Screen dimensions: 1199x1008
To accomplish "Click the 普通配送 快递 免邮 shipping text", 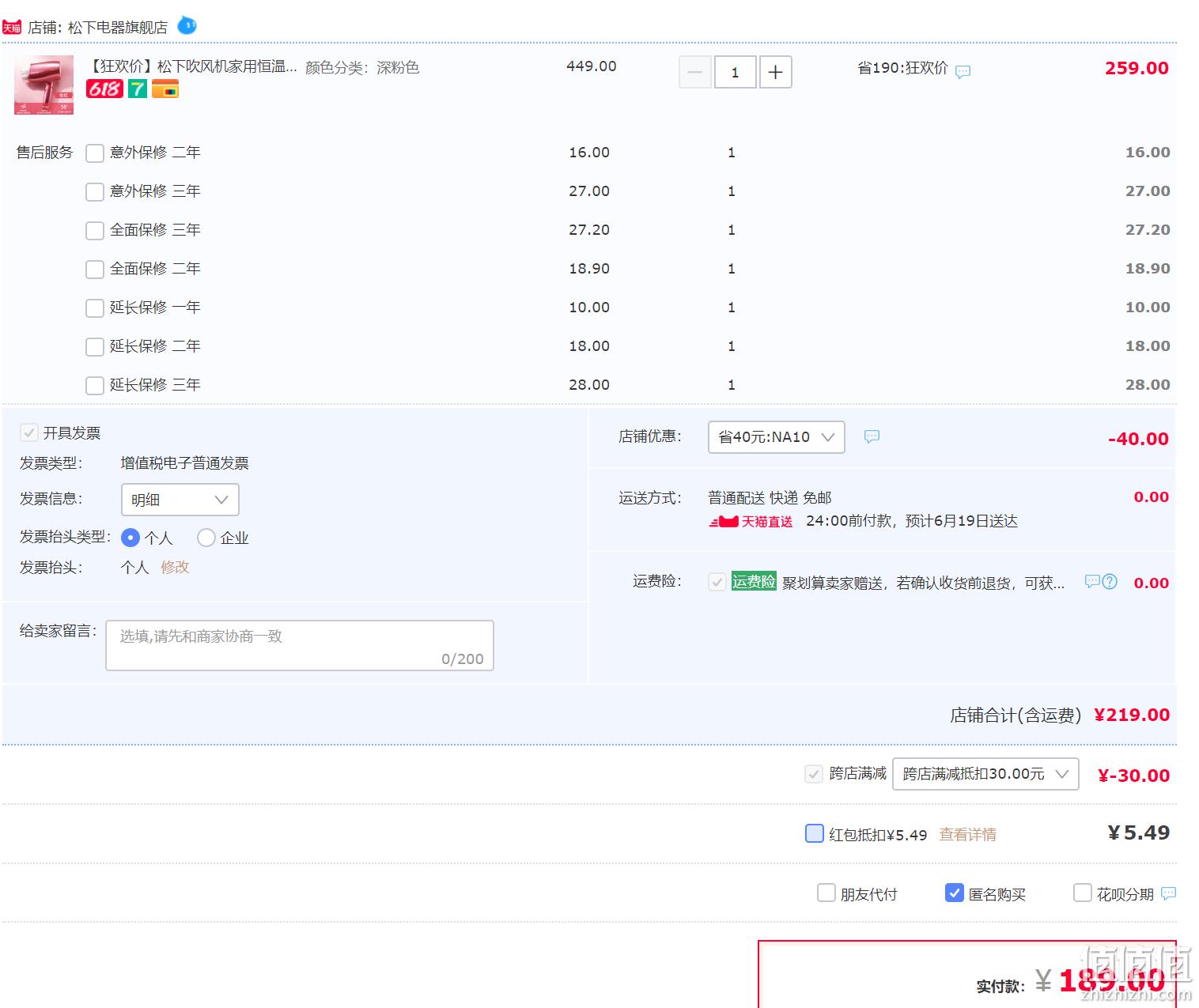I will point(770,497).
